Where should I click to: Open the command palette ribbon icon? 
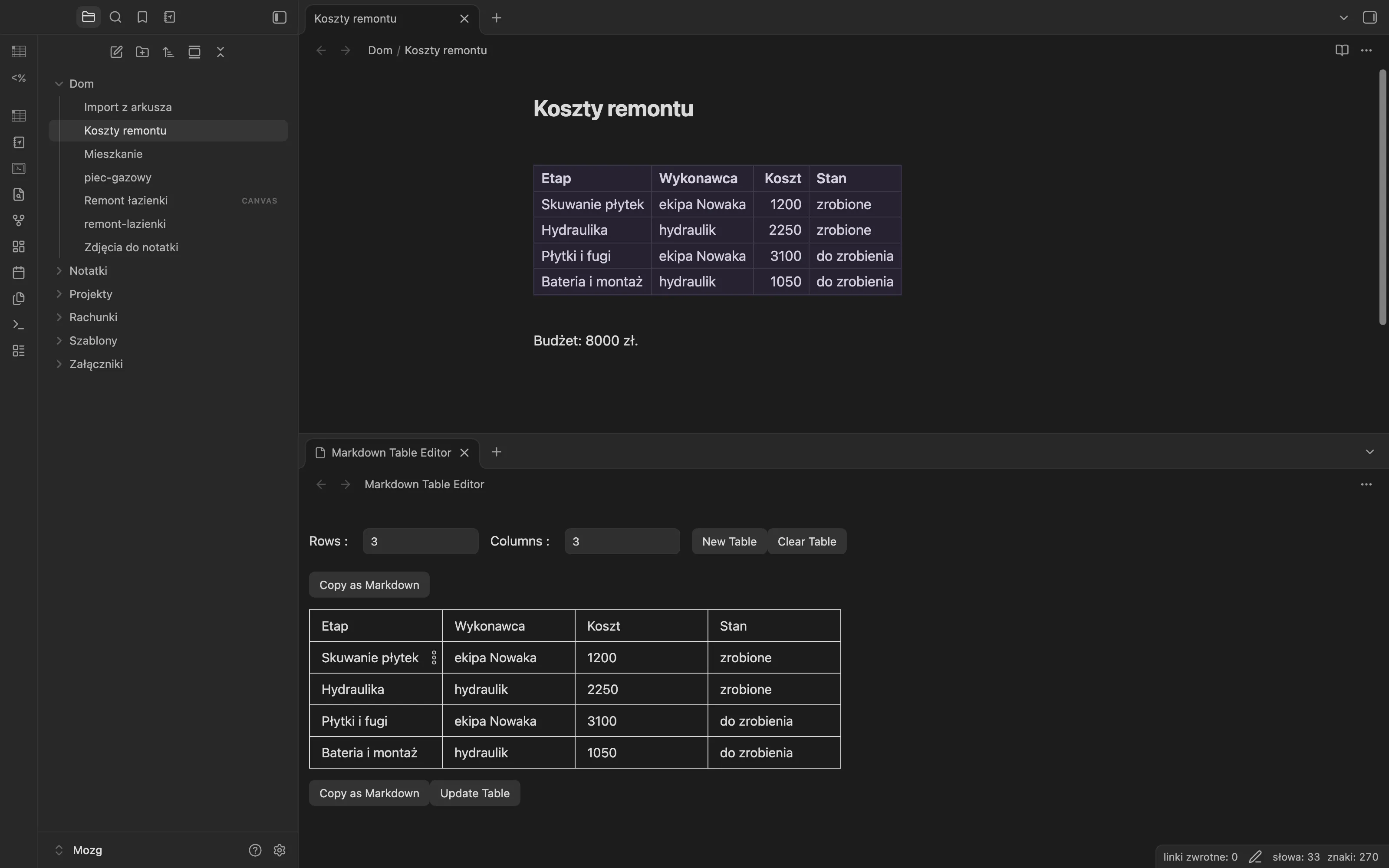tap(18, 324)
